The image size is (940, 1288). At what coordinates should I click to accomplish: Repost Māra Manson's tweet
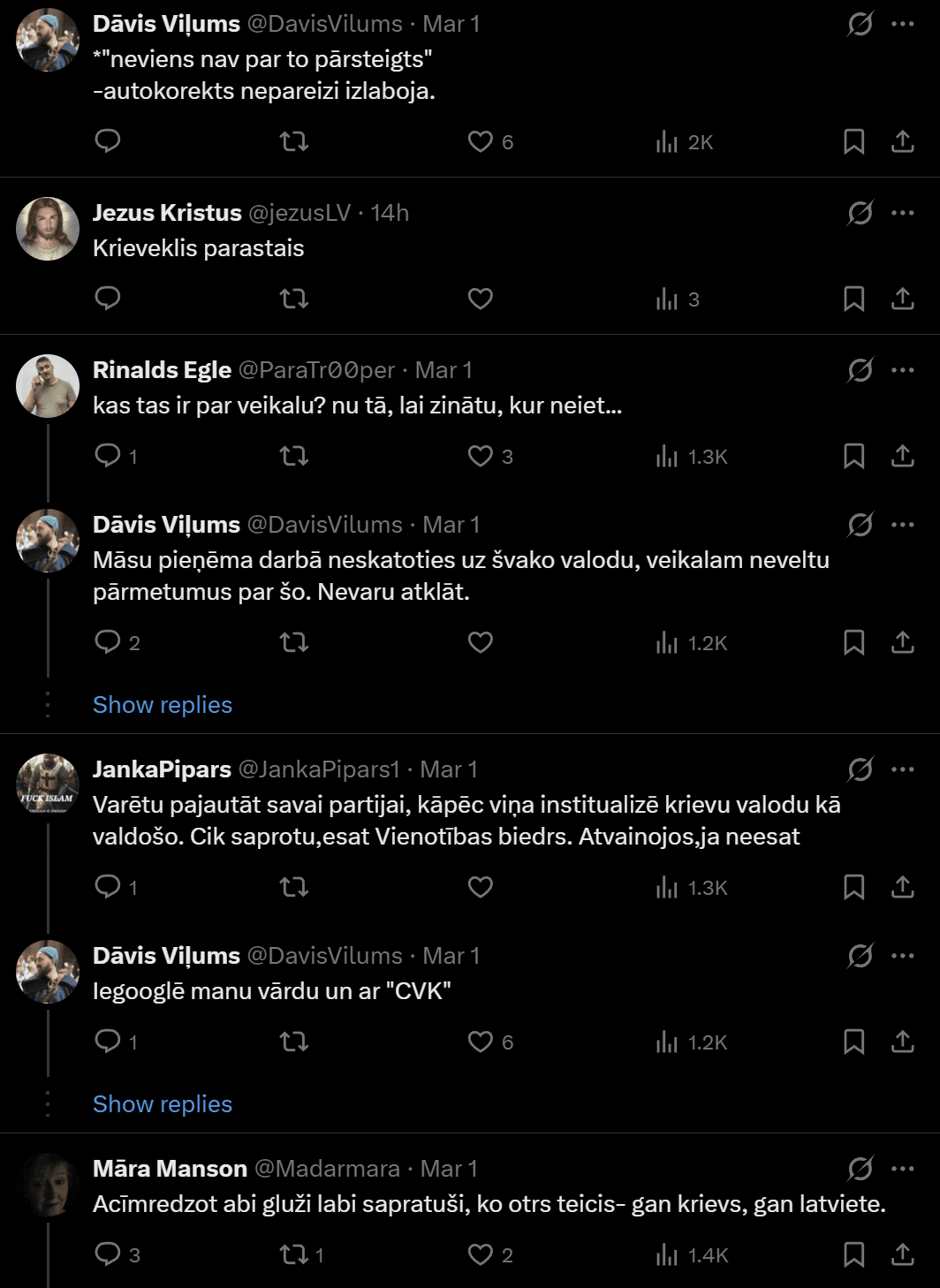coord(293,1254)
